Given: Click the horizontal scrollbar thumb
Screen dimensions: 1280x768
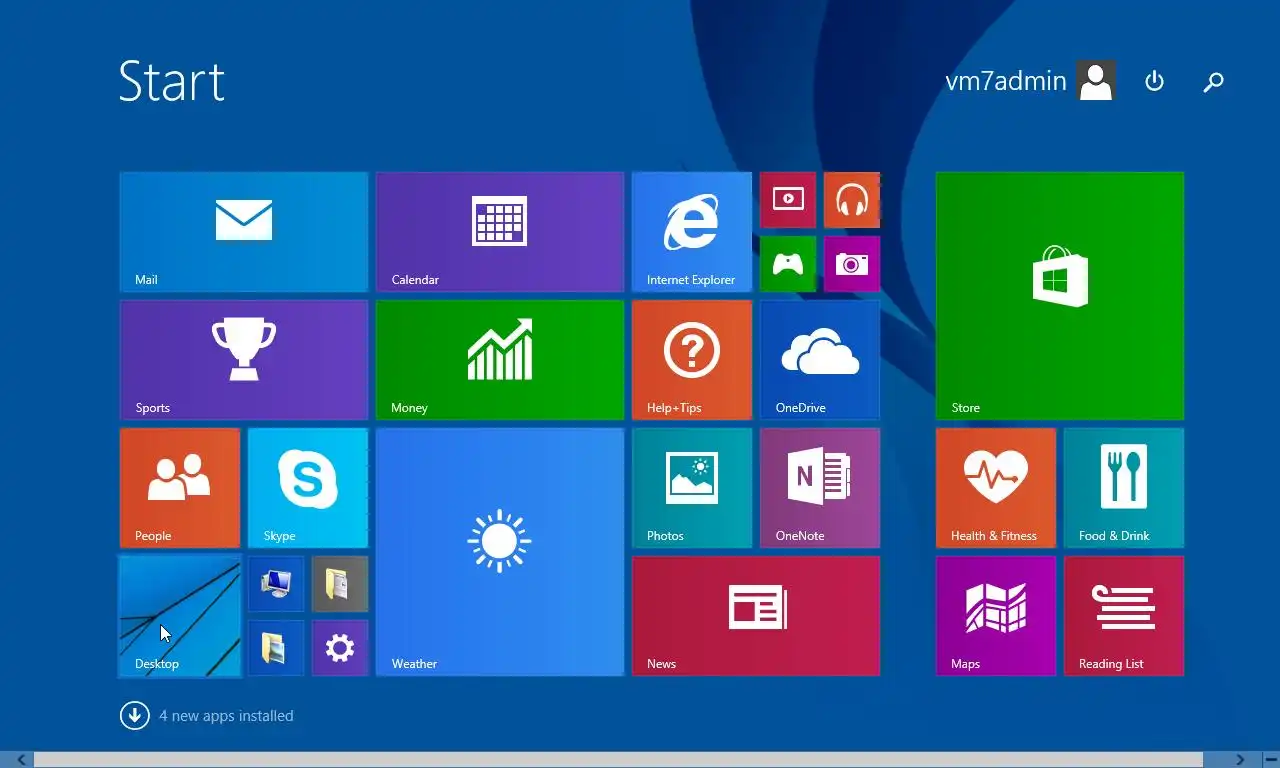Looking at the screenshot, I should click(619, 760).
